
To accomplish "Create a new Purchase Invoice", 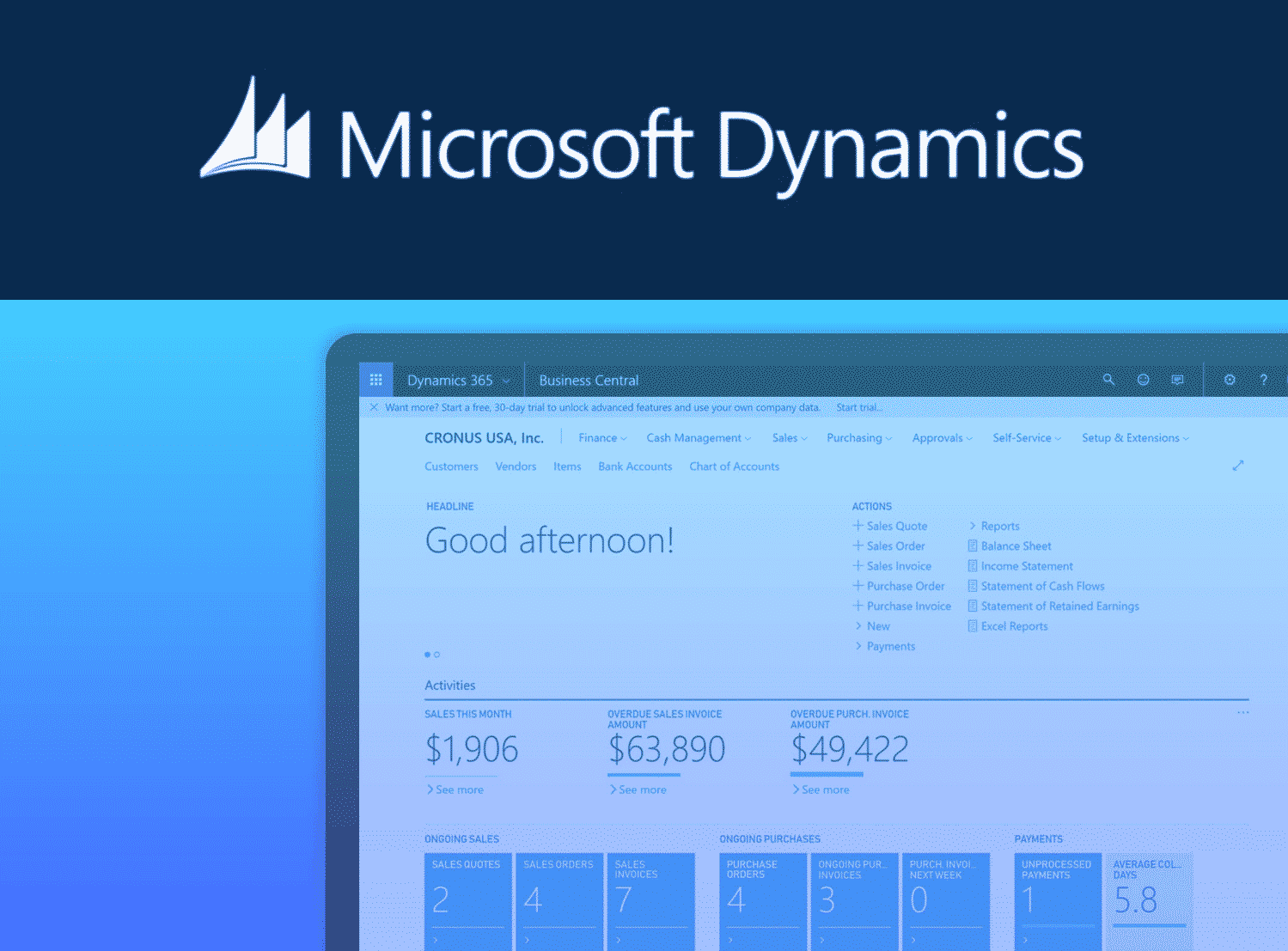I will [902, 606].
